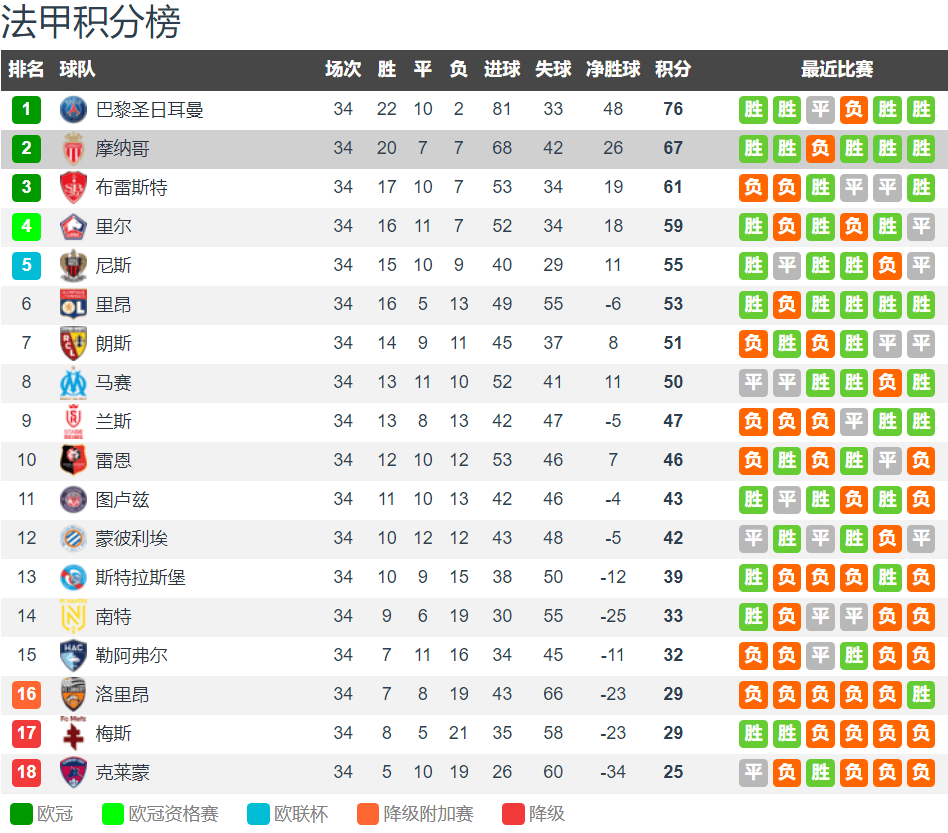Click the Marseille club logo
The height and width of the screenshot is (833, 948).
tap(73, 383)
